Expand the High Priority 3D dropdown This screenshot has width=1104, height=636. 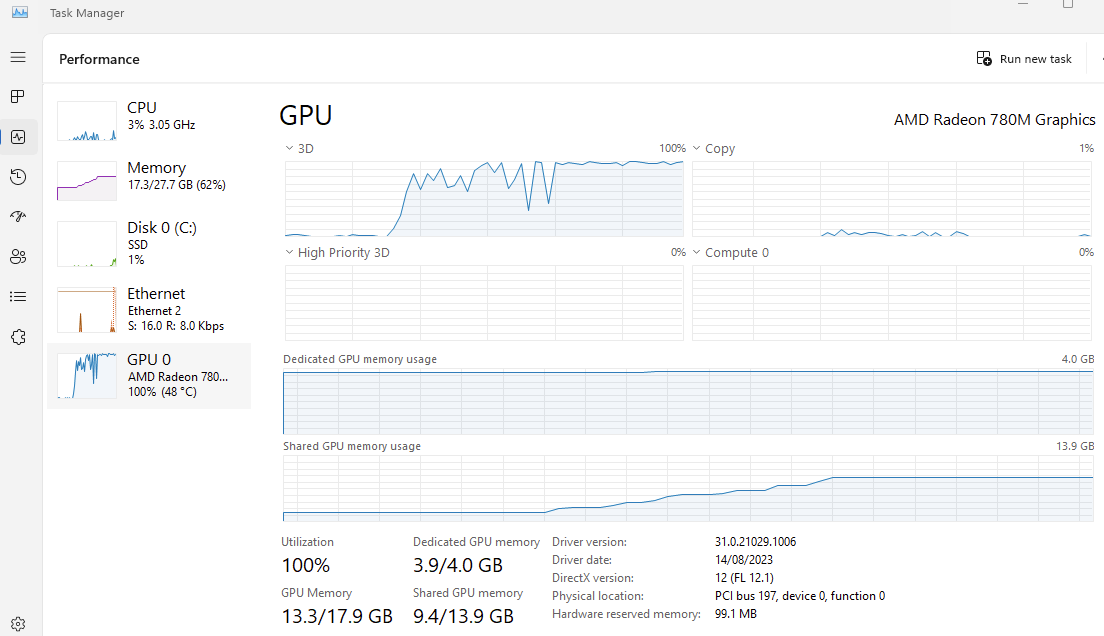pyautogui.click(x=290, y=253)
